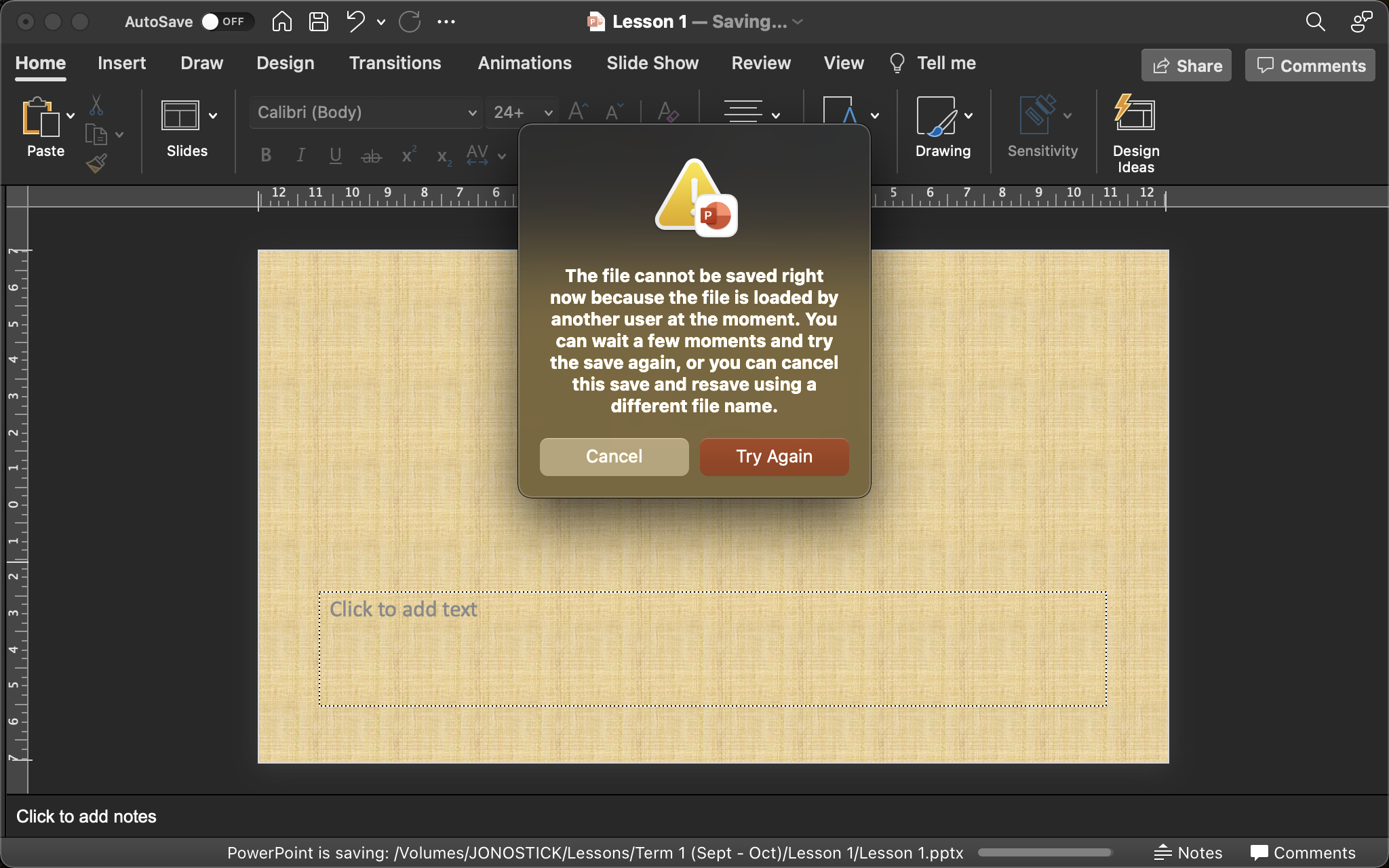The height and width of the screenshot is (868, 1389).
Task: Open the Calibri (Body) font dropdown
Action: (x=472, y=113)
